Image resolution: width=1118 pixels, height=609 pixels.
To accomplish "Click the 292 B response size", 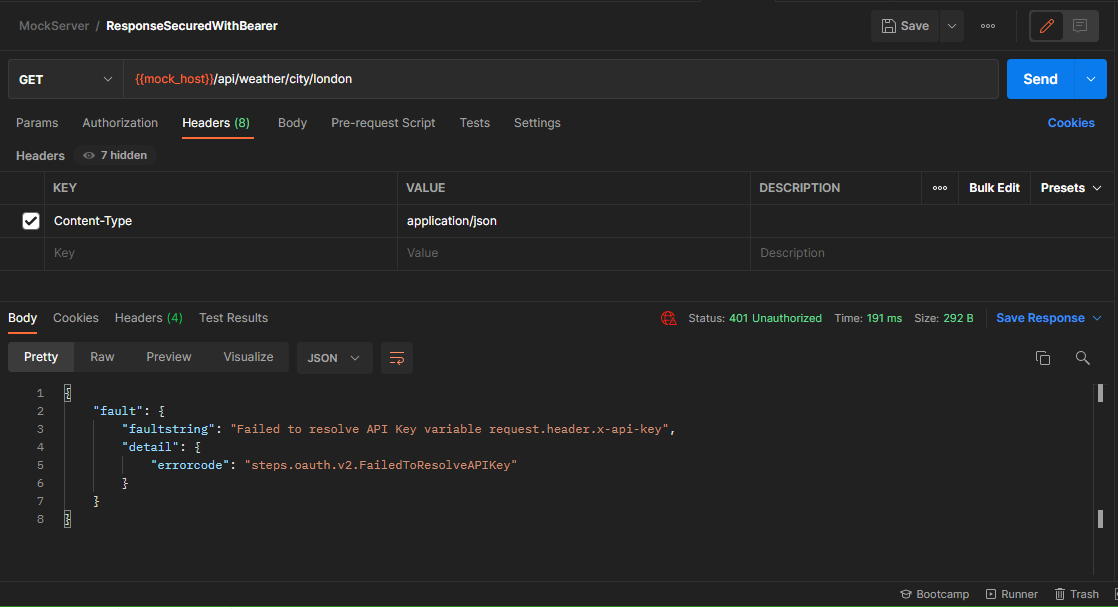I will click(x=958, y=319).
